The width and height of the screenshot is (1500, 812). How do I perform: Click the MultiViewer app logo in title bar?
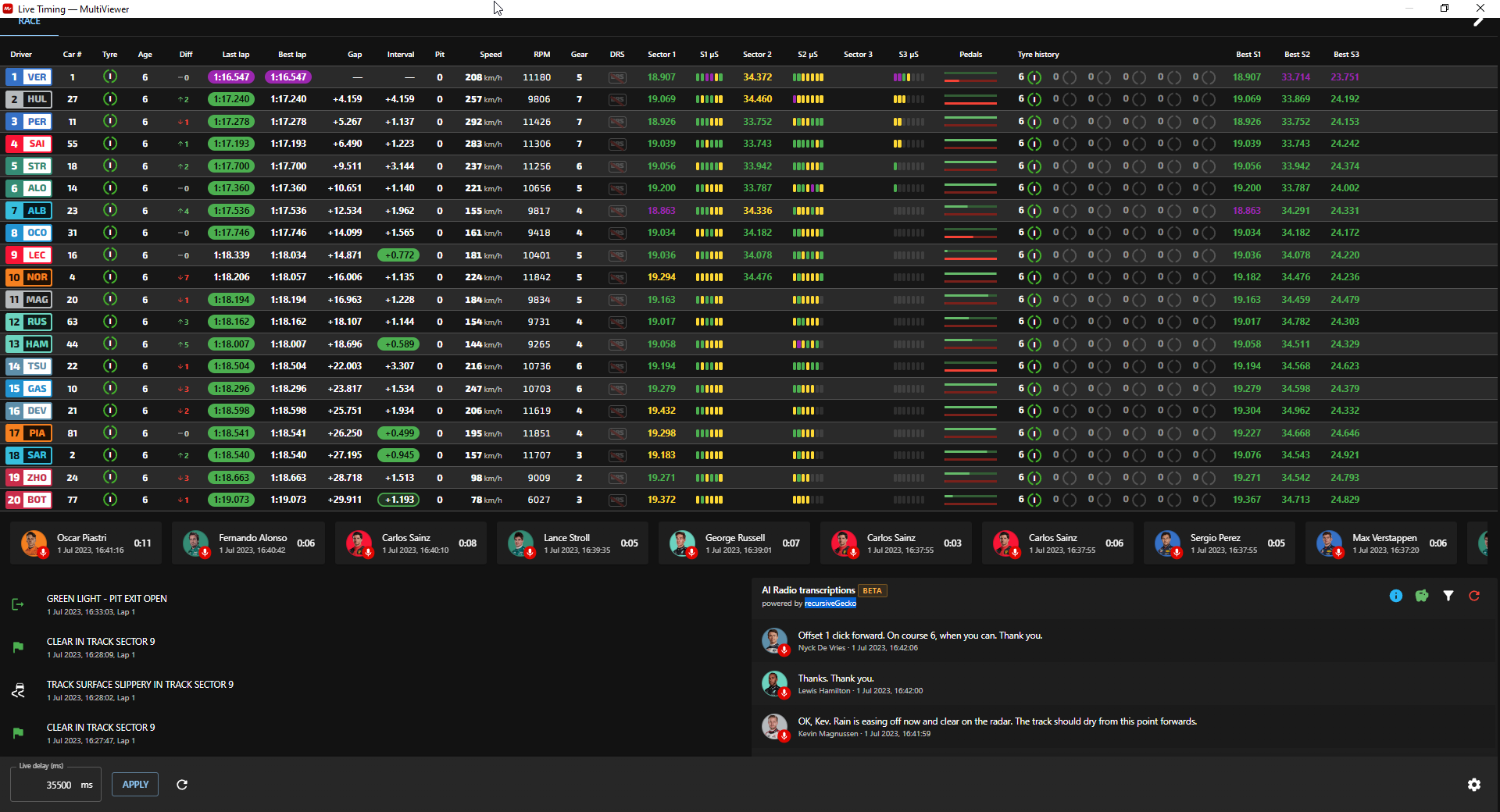pos(8,9)
